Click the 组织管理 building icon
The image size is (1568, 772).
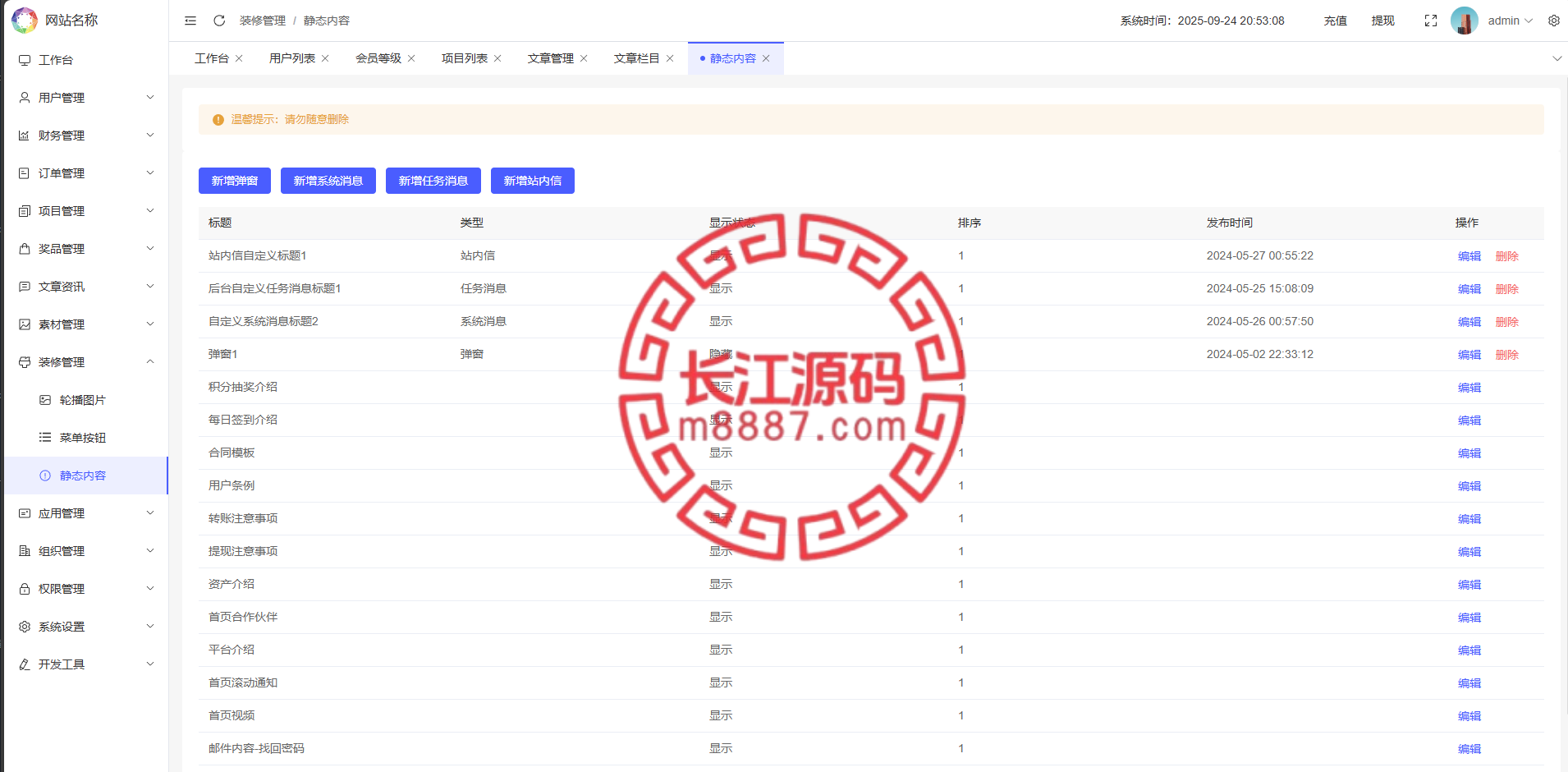pyautogui.click(x=25, y=551)
